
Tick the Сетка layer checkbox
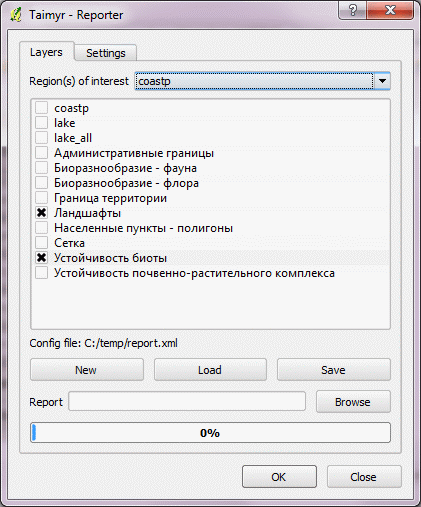coord(42,243)
